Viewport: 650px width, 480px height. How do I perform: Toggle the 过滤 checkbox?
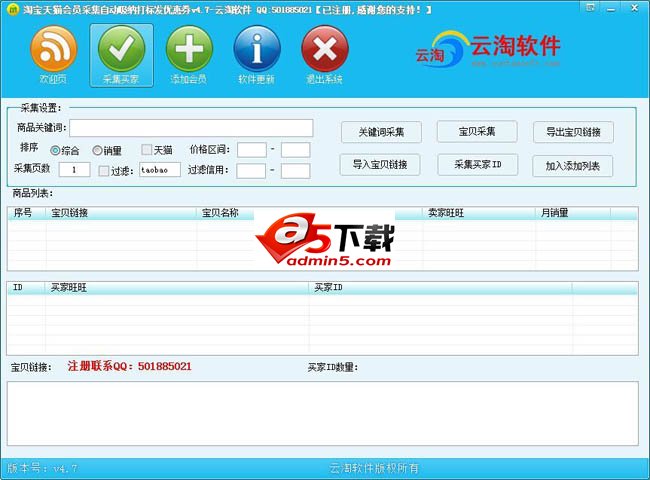104,171
